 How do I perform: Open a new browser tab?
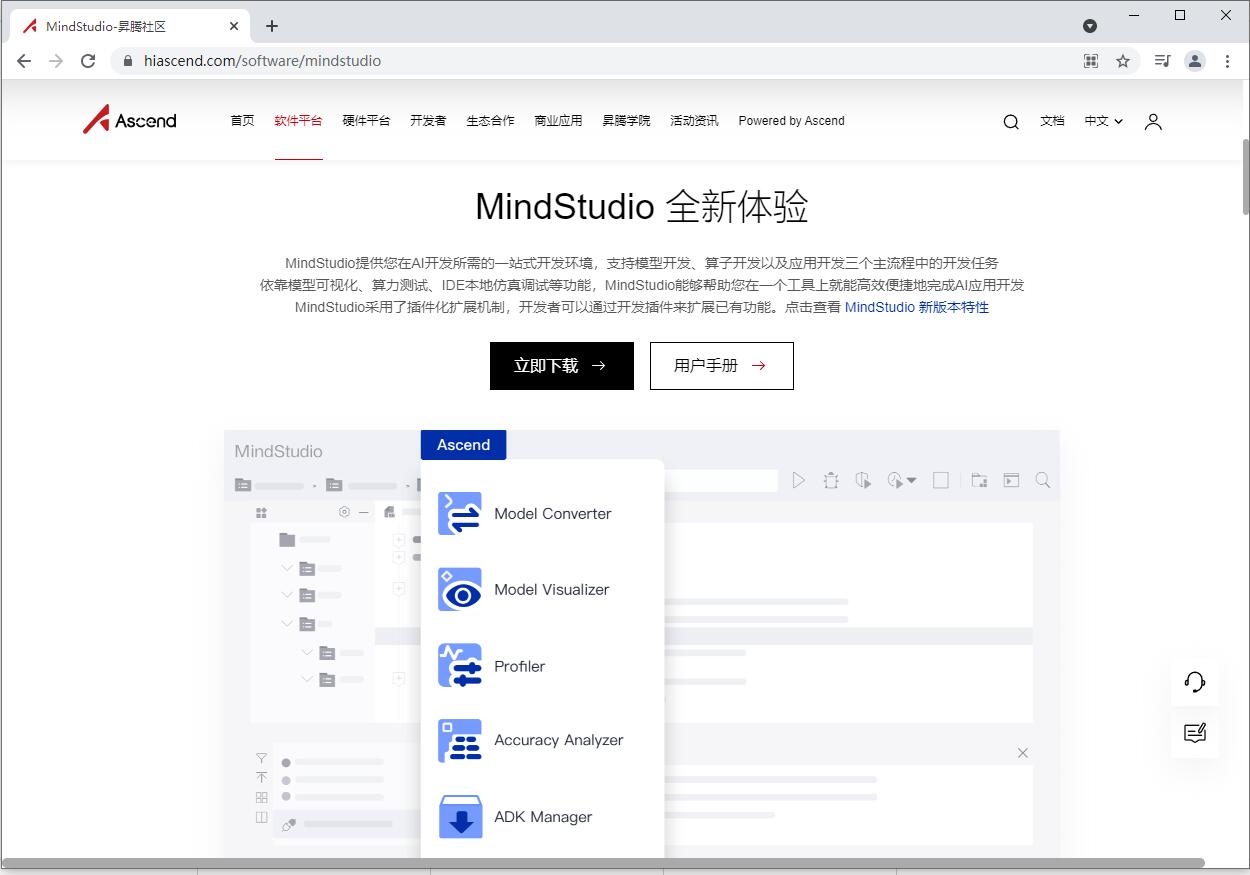(272, 26)
